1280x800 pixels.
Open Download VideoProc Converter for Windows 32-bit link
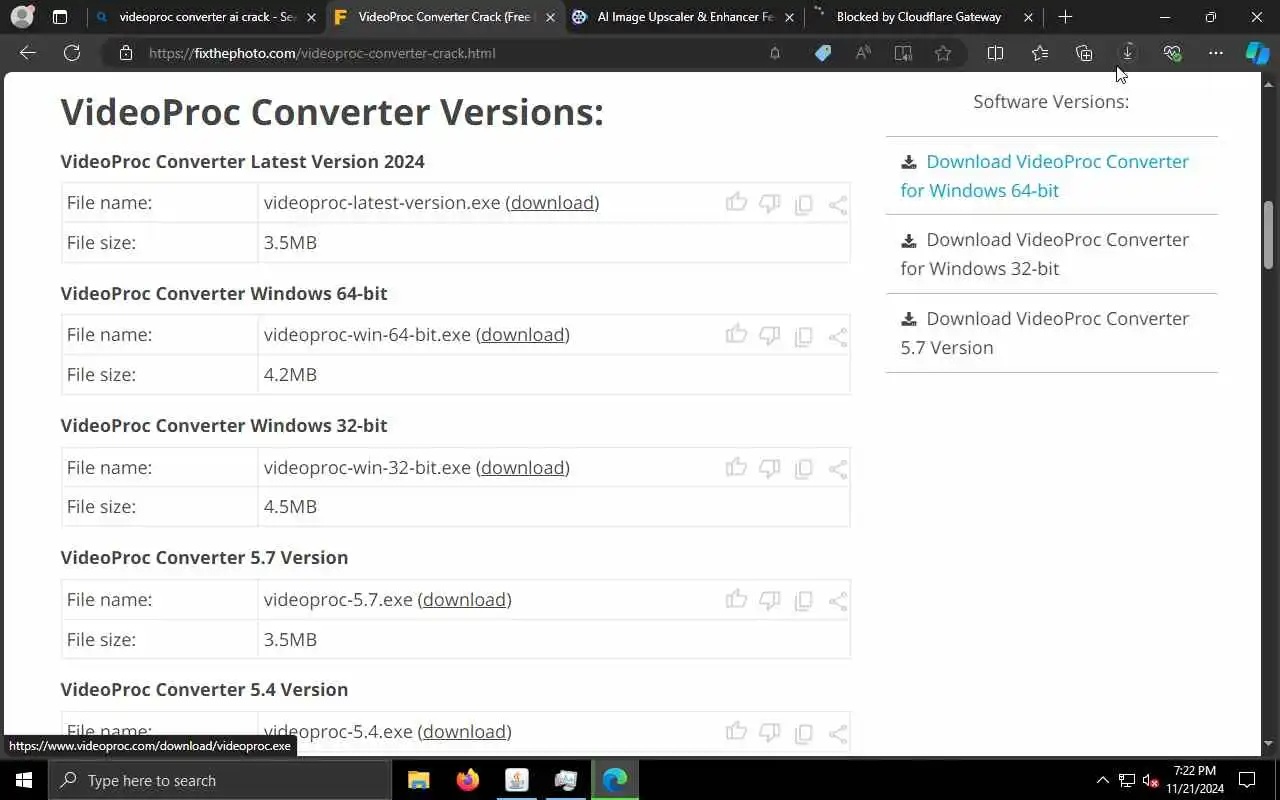(x=1045, y=254)
